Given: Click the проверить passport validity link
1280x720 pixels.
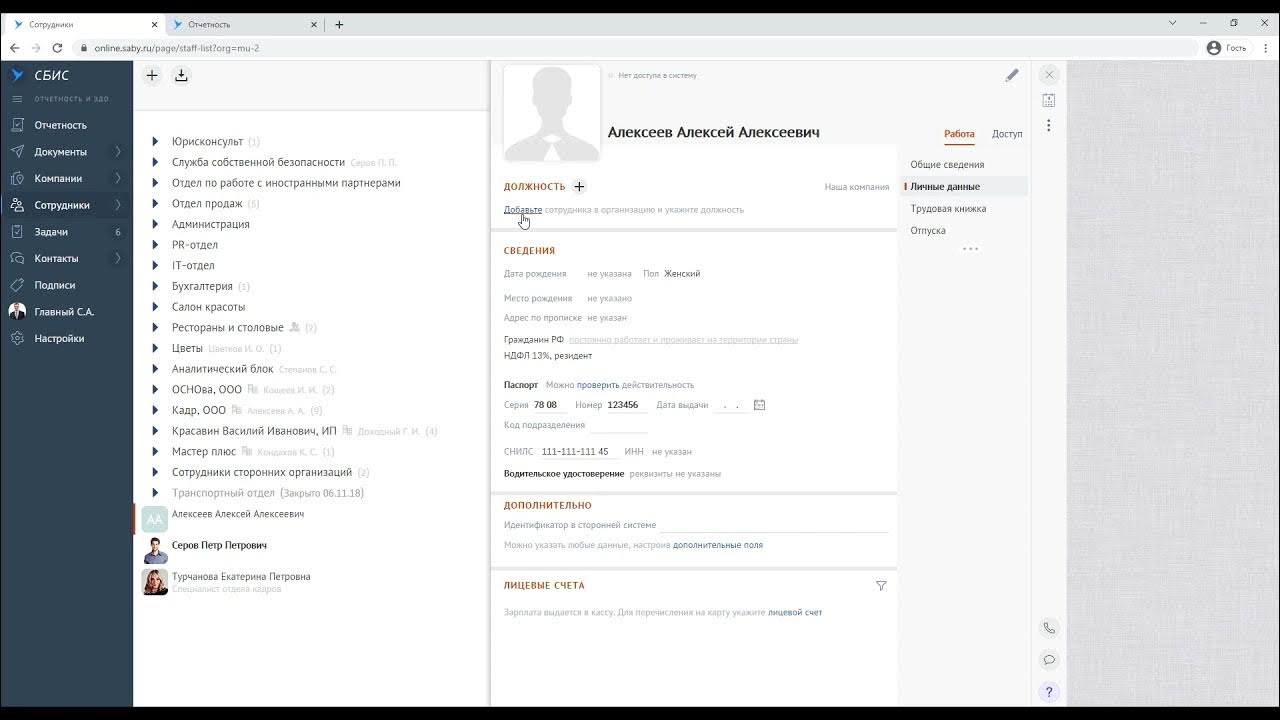Looking at the screenshot, I should click(x=598, y=385).
